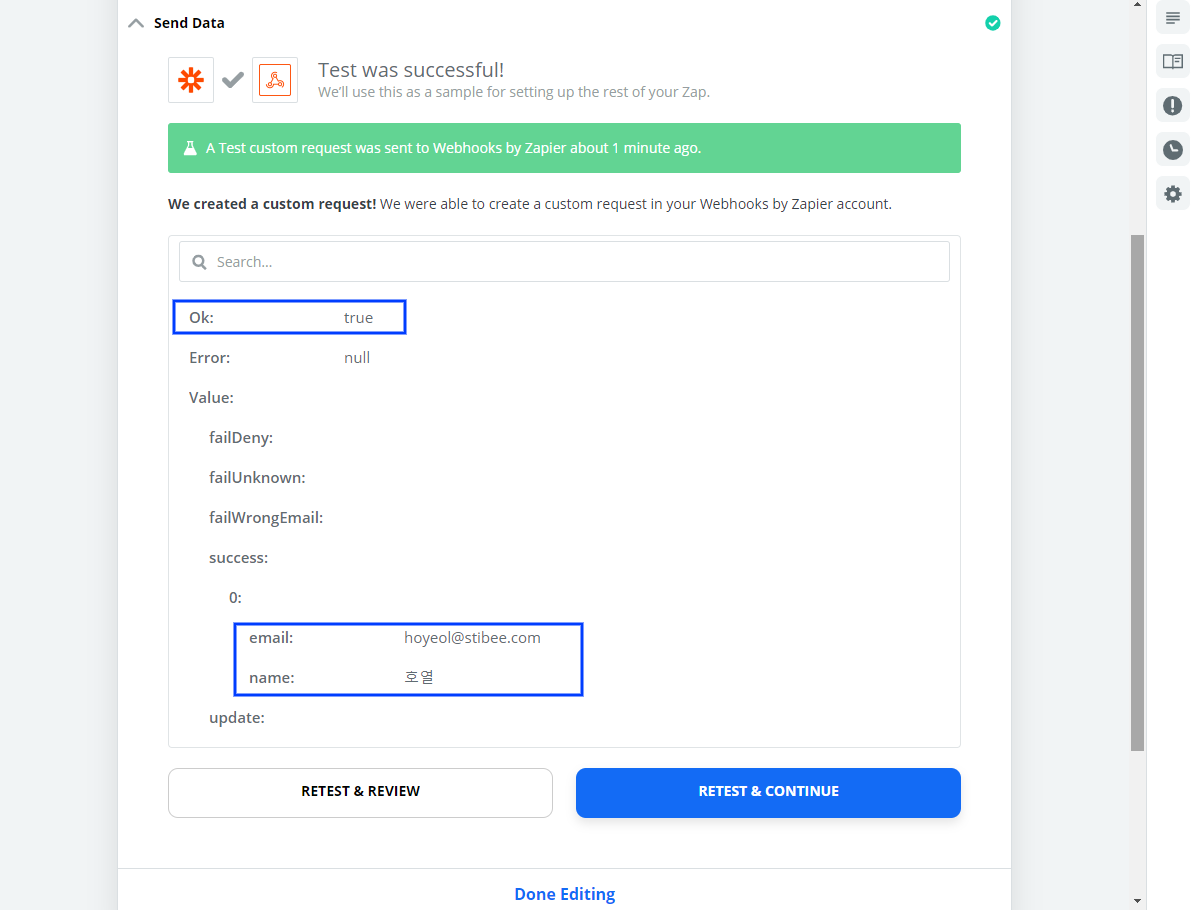Click the RETEST & CONTINUE button
Screen dimensions: 1199x910
(768, 792)
